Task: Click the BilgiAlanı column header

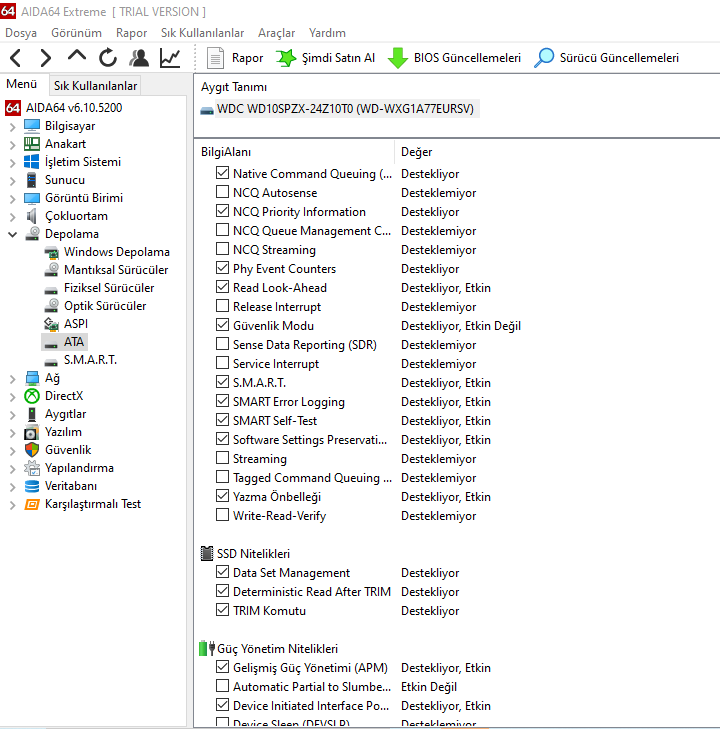Action: pos(226,152)
